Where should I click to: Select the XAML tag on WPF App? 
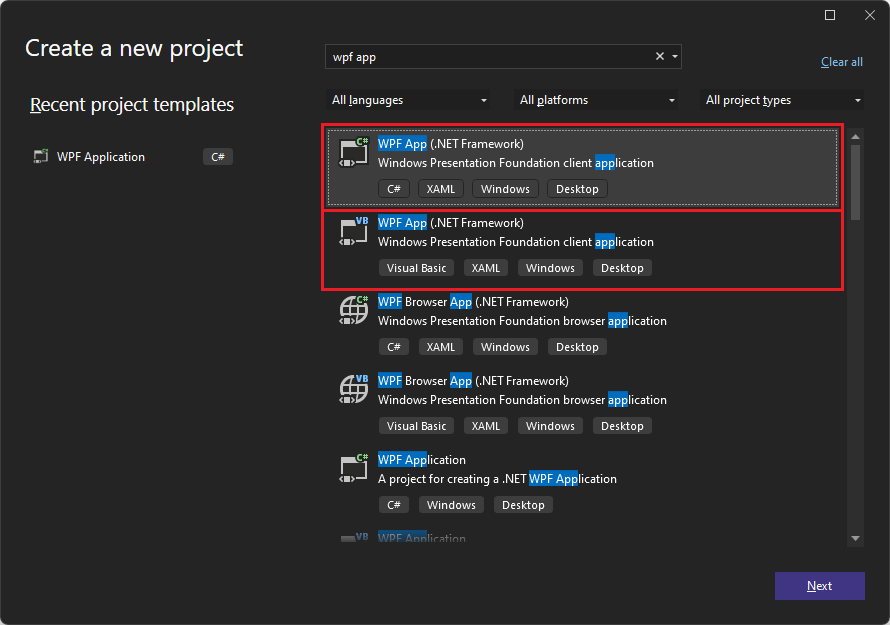click(440, 188)
